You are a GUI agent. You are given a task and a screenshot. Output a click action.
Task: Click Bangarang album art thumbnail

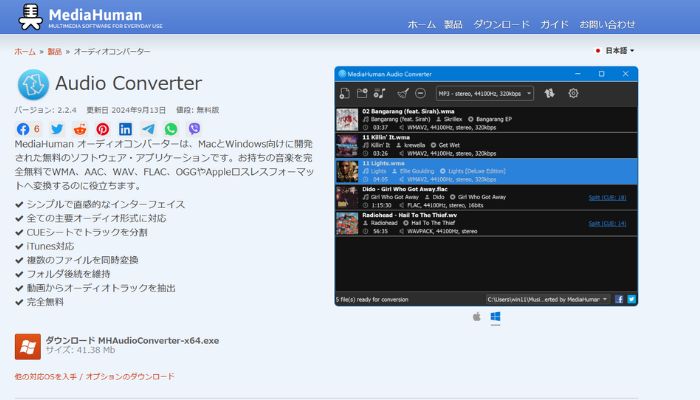[347, 119]
